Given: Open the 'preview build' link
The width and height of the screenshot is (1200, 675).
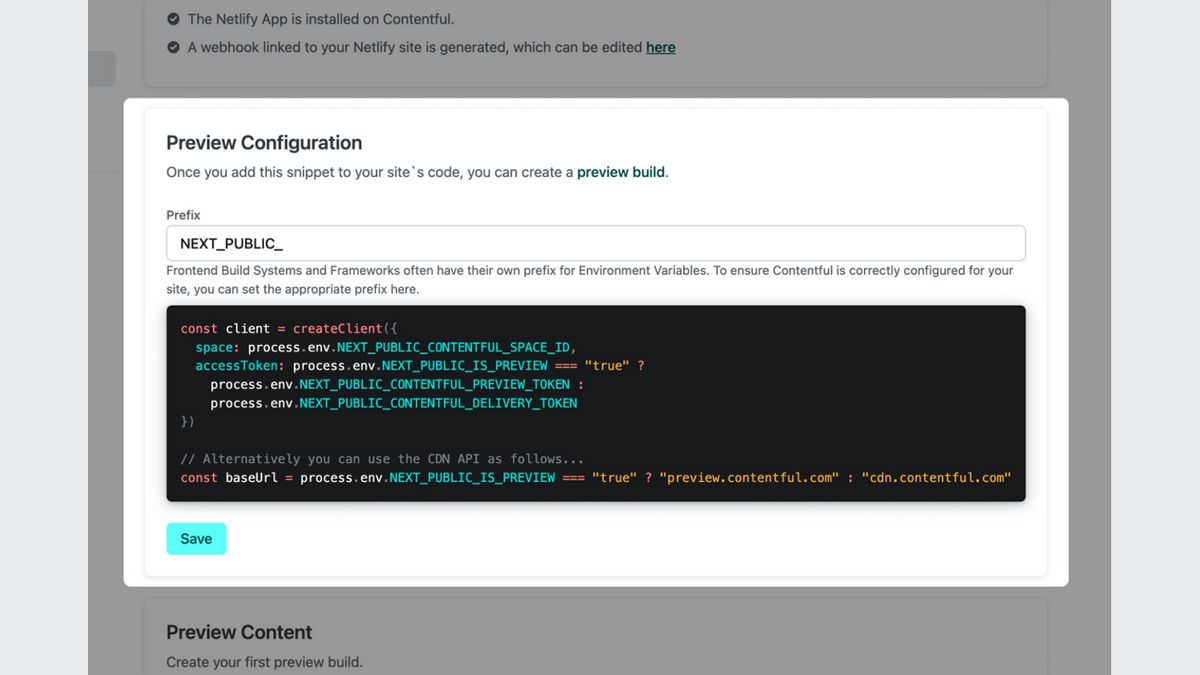Looking at the screenshot, I should coord(621,172).
